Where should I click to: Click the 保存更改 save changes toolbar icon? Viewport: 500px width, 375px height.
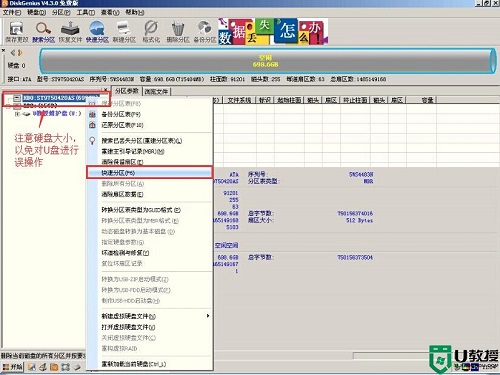click(x=17, y=31)
